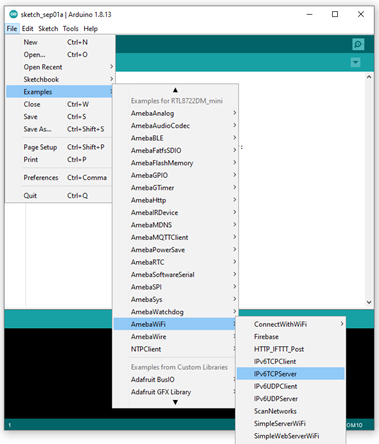Select the Examples menu entry

click(59, 92)
